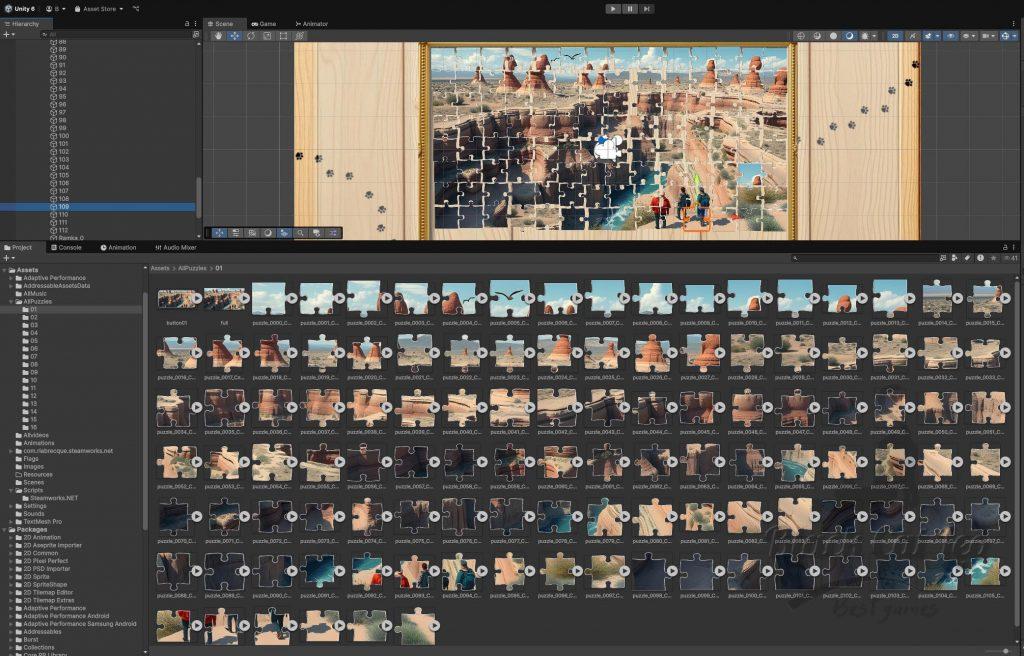Select the full image thumbnail

(x=224, y=299)
